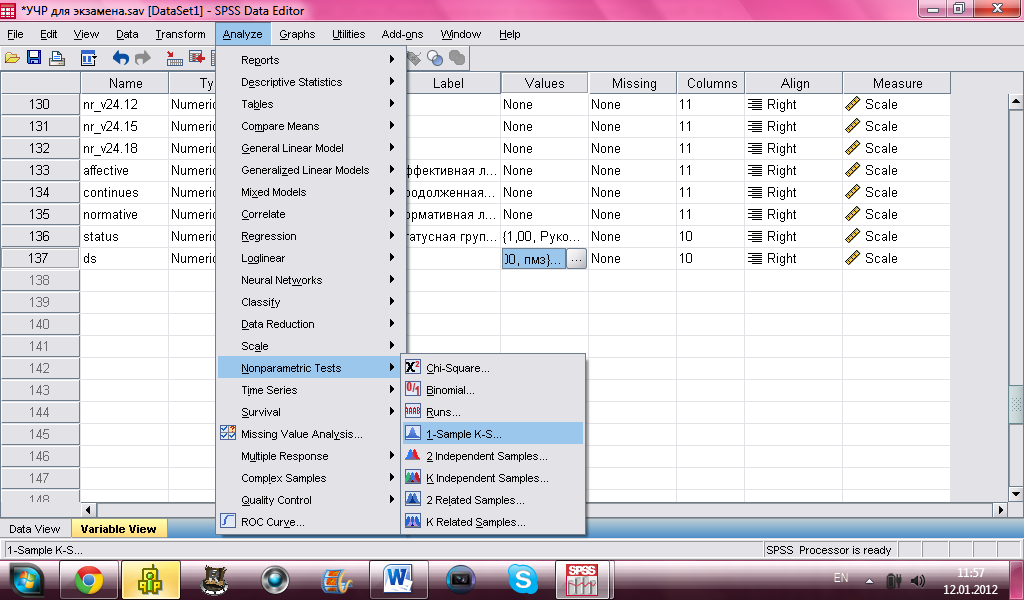Screen dimensions: 1024x600
Task: Click the Measure column header
Action: 897,83
